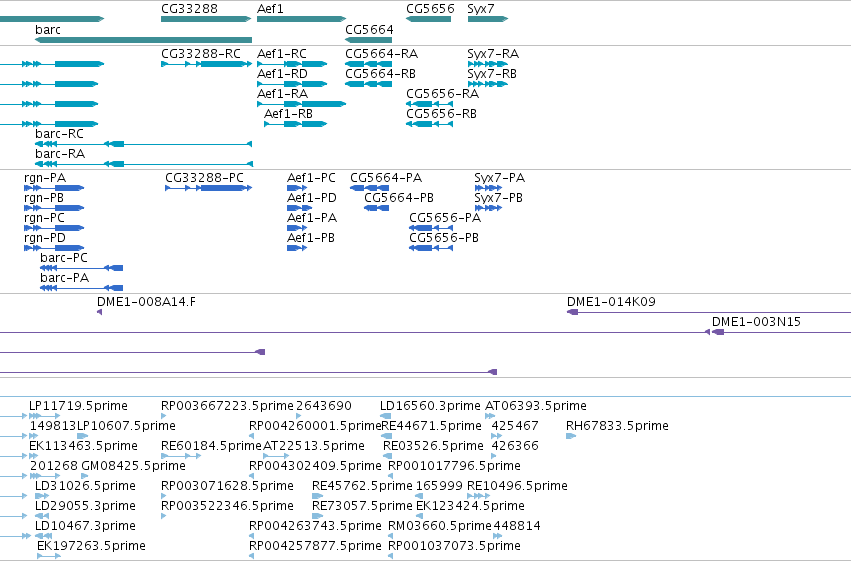This screenshot has width=851, height=561.
Task: Select protein rgn-PA
Action: coord(45,178)
